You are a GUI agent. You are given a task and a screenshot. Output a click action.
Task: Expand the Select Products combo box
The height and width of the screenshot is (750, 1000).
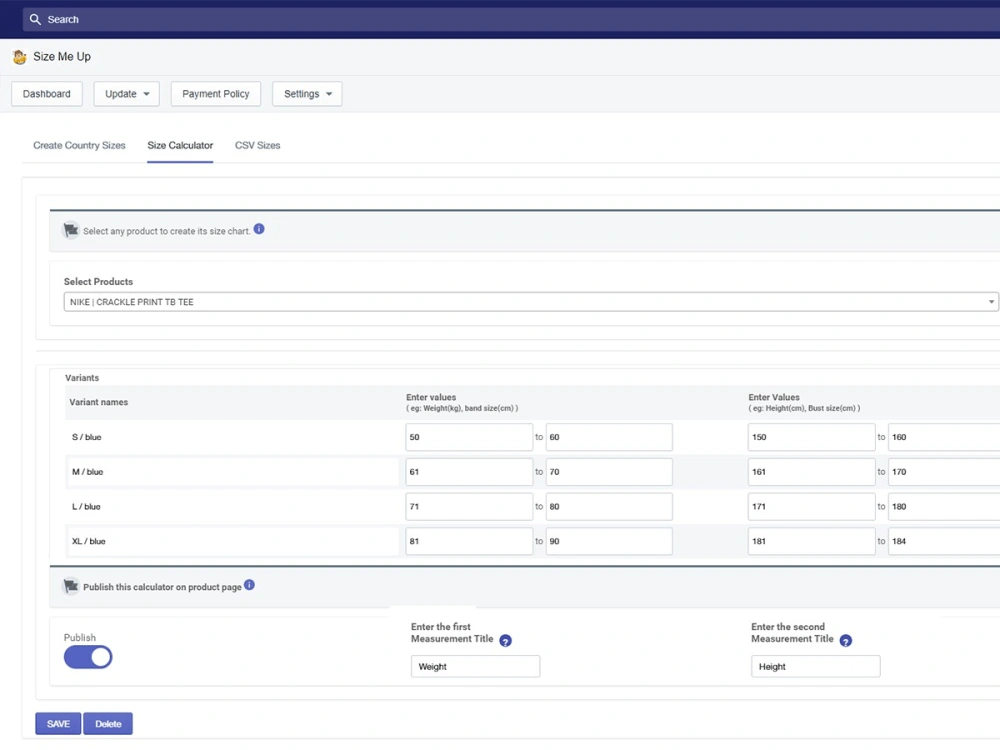[x=531, y=302]
